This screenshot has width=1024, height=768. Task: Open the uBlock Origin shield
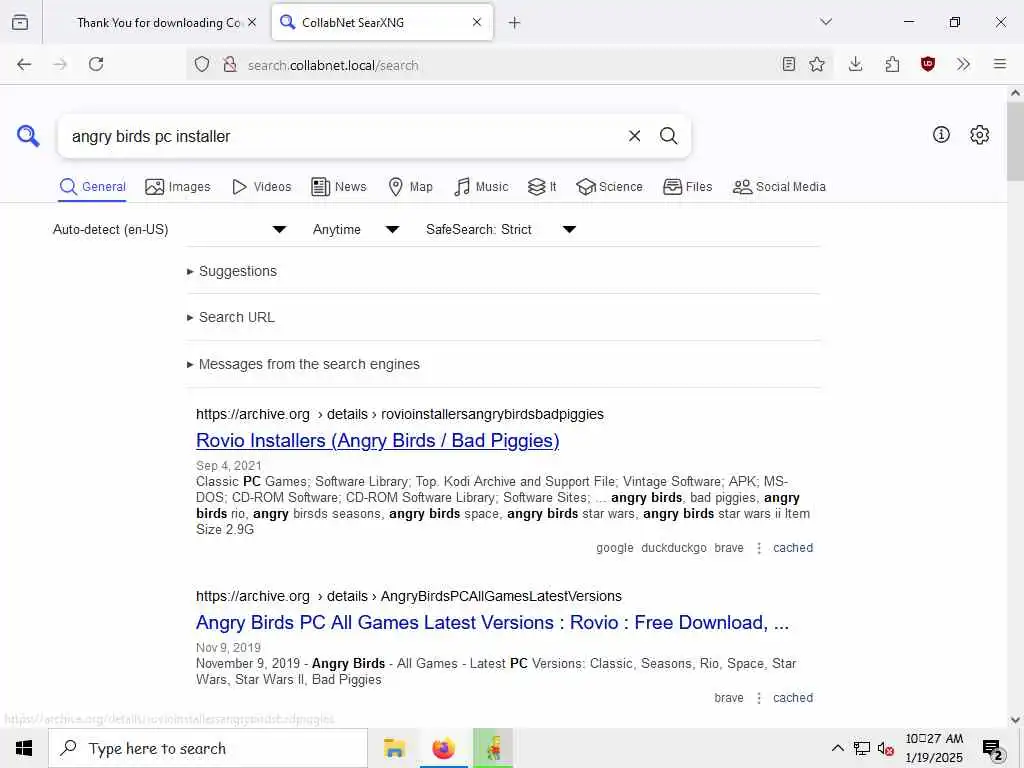[x=928, y=64]
